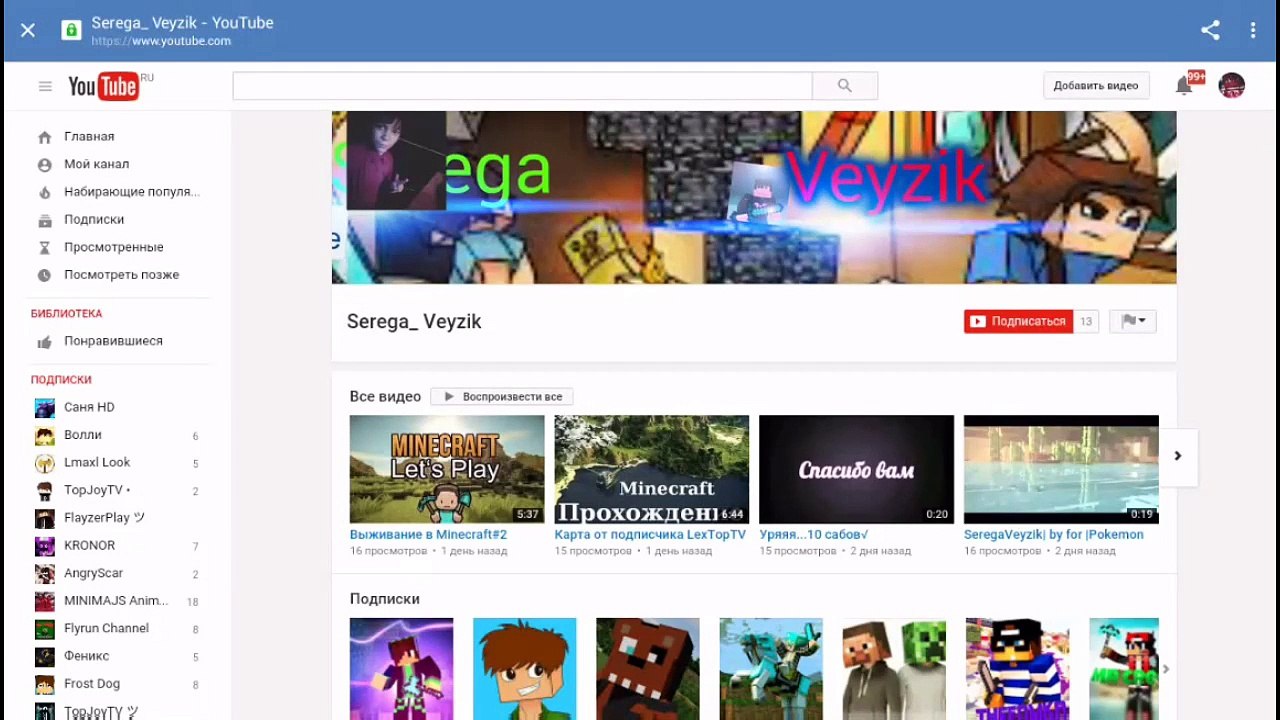The width and height of the screenshot is (1280, 720).
Task: Toggle the YouTube hamburger guide menu
Action: (45, 86)
